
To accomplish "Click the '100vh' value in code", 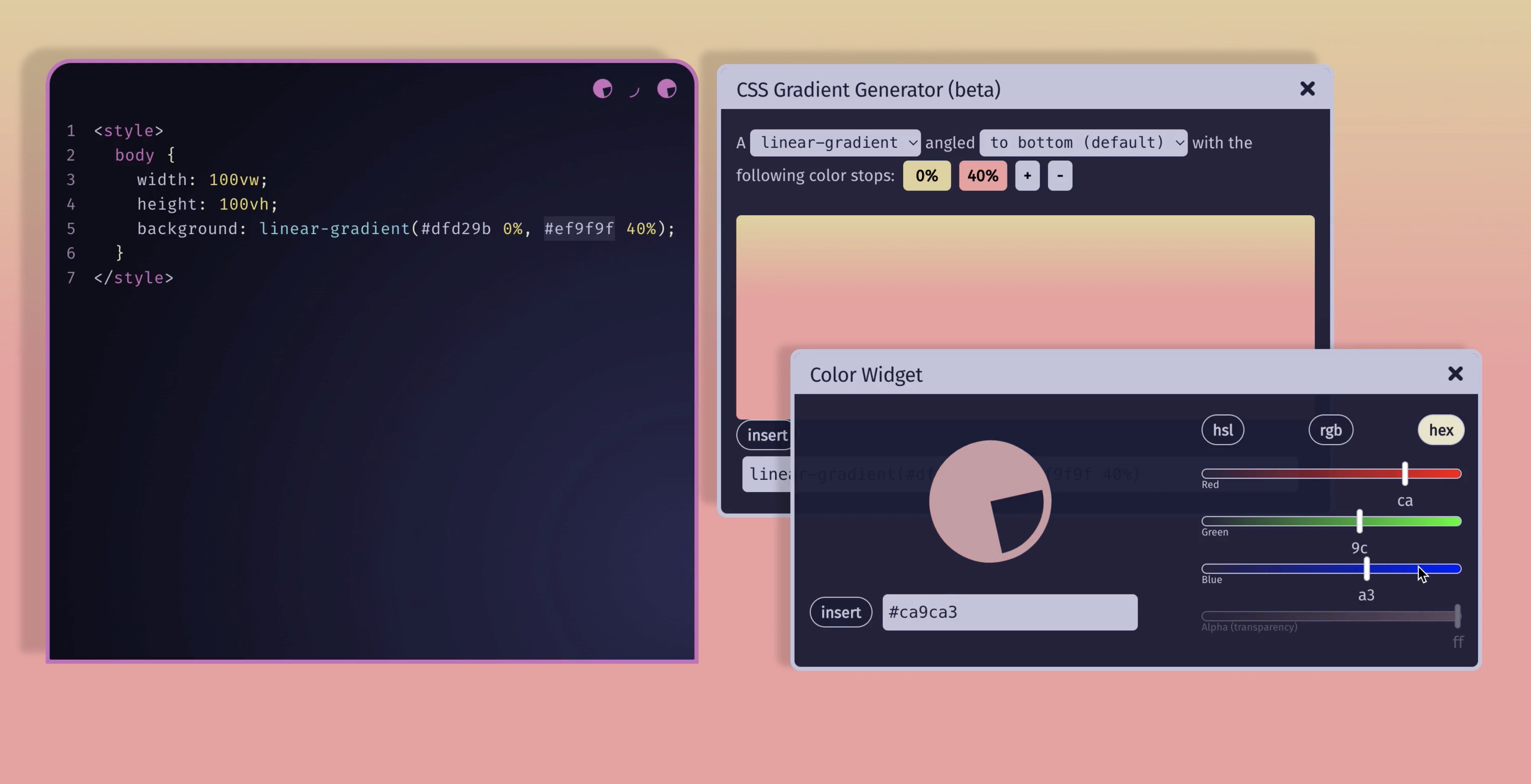I will pyautogui.click(x=244, y=204).
